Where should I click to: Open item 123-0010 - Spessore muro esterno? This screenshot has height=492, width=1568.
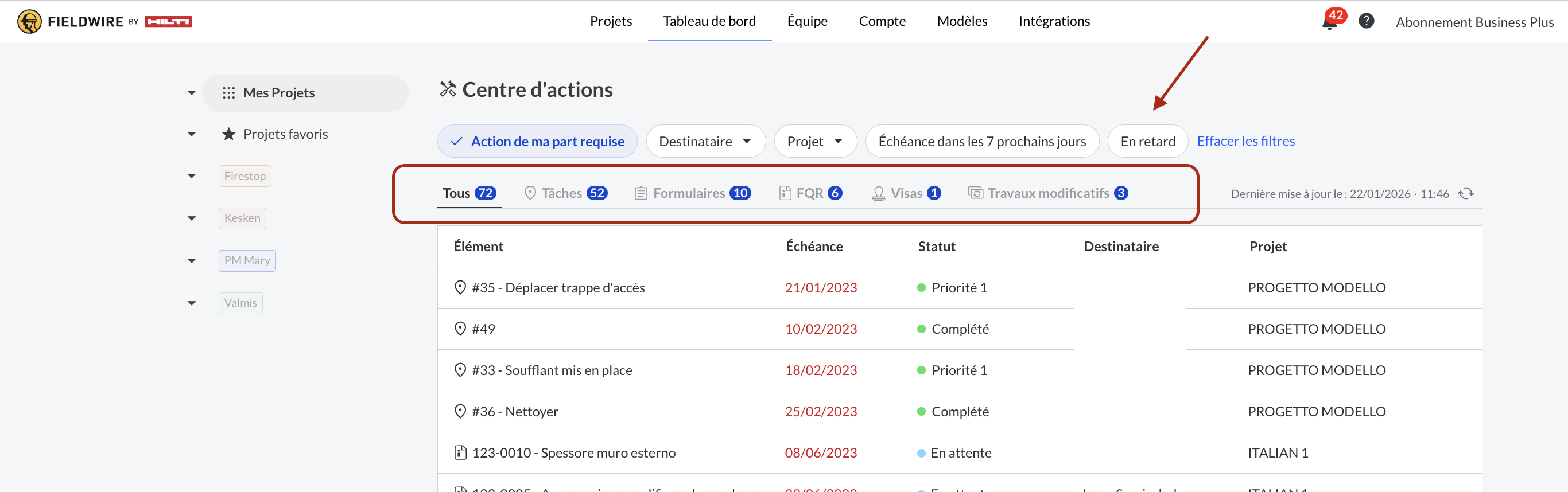[573, 453]
